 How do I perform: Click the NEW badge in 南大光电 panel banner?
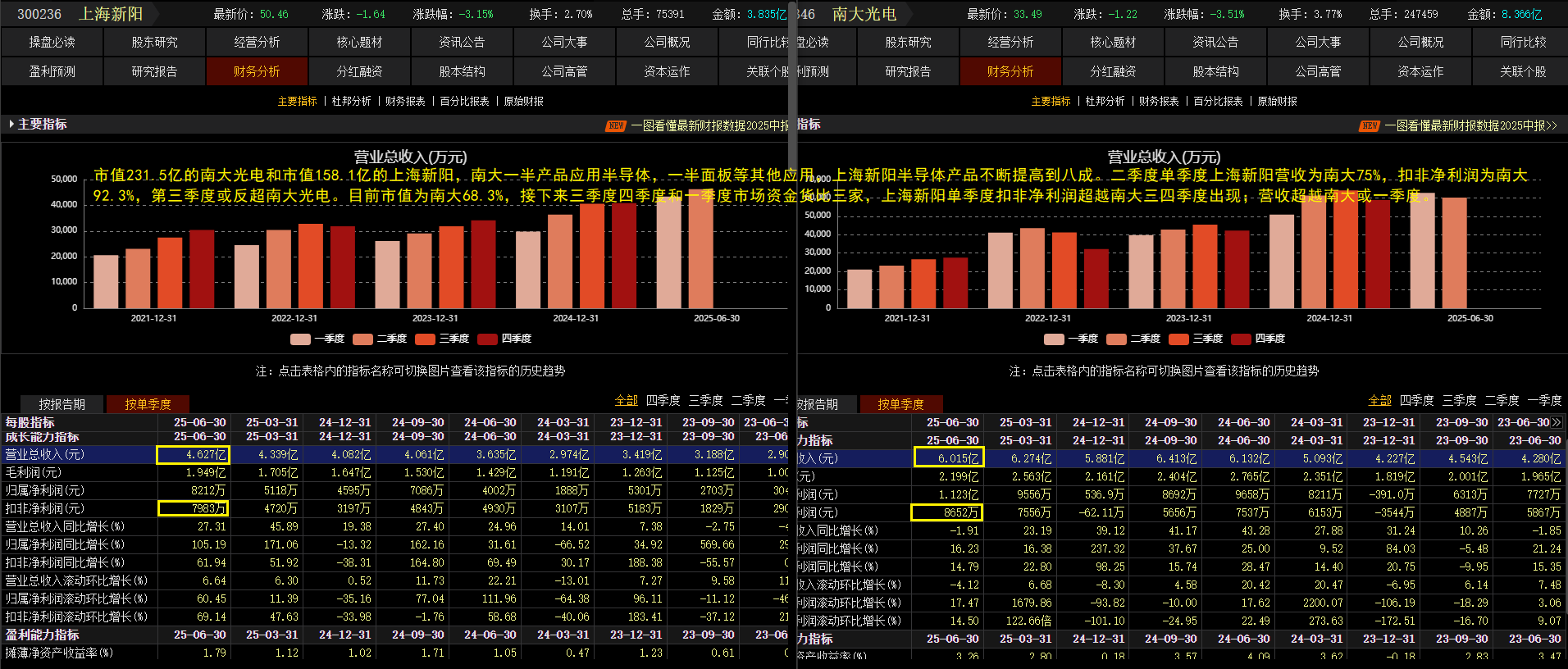[1370, 125]
